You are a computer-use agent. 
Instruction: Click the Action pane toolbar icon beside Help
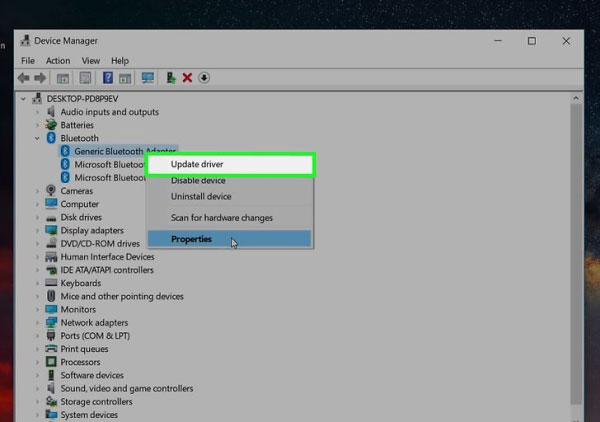click(x=125, y=78)
